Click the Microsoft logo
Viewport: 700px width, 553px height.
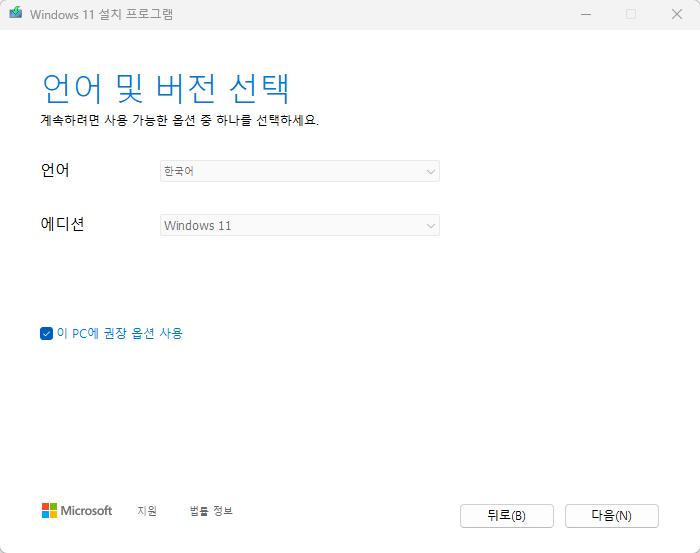pyautogui.click(x=77, y=511)
